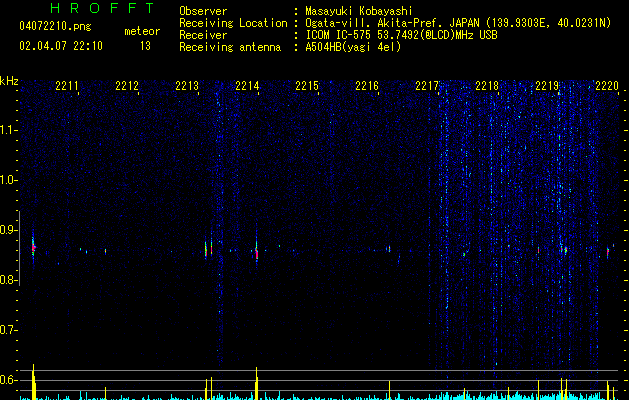Select antenna text A504HB(yagi 4el)
Viewport: 629px width, 400px height.
353,47
